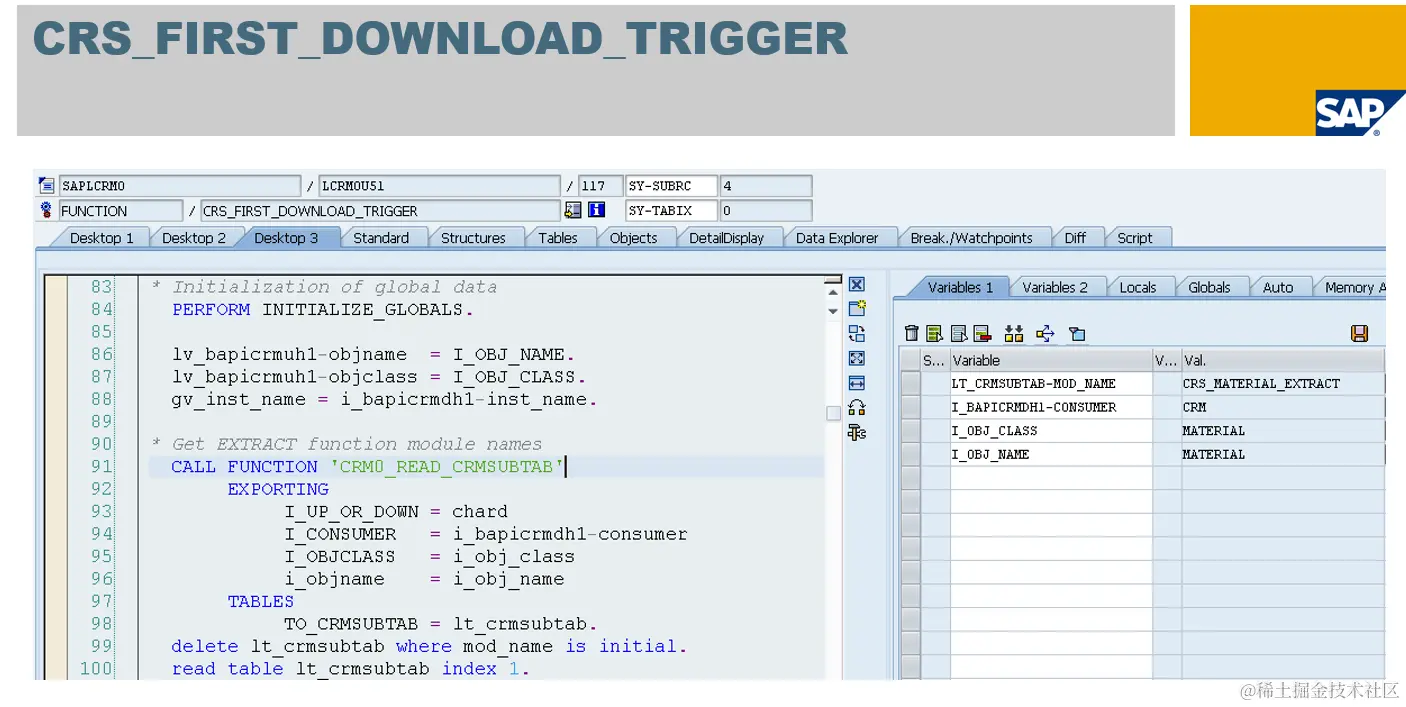Click the navigate icon after CRS_FIRST_DOWNLOAD_TRIGGER field

click(x=573, y=210)
